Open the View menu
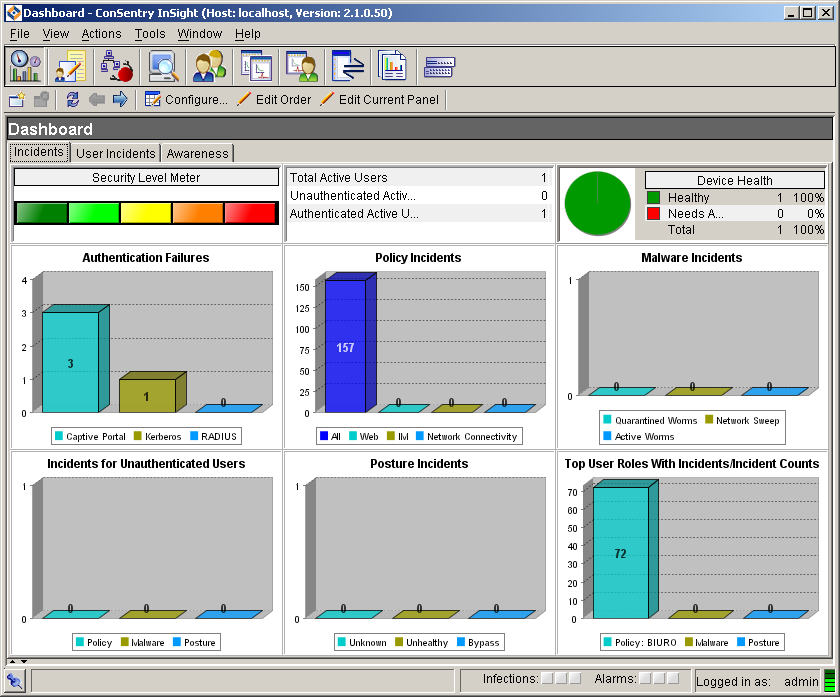Screen dimensions: 840x697 point(56,34)
